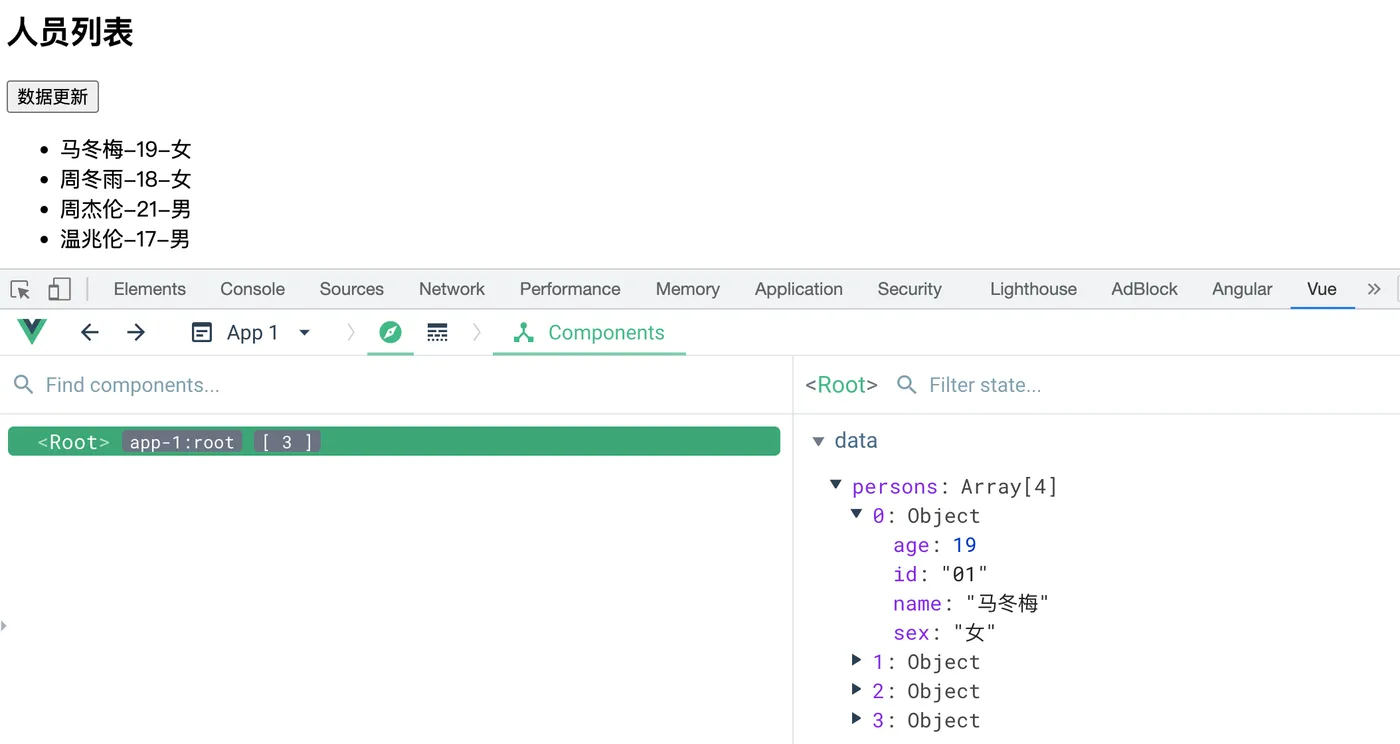Open the App 1 selector dropdown

pos(251,333)
